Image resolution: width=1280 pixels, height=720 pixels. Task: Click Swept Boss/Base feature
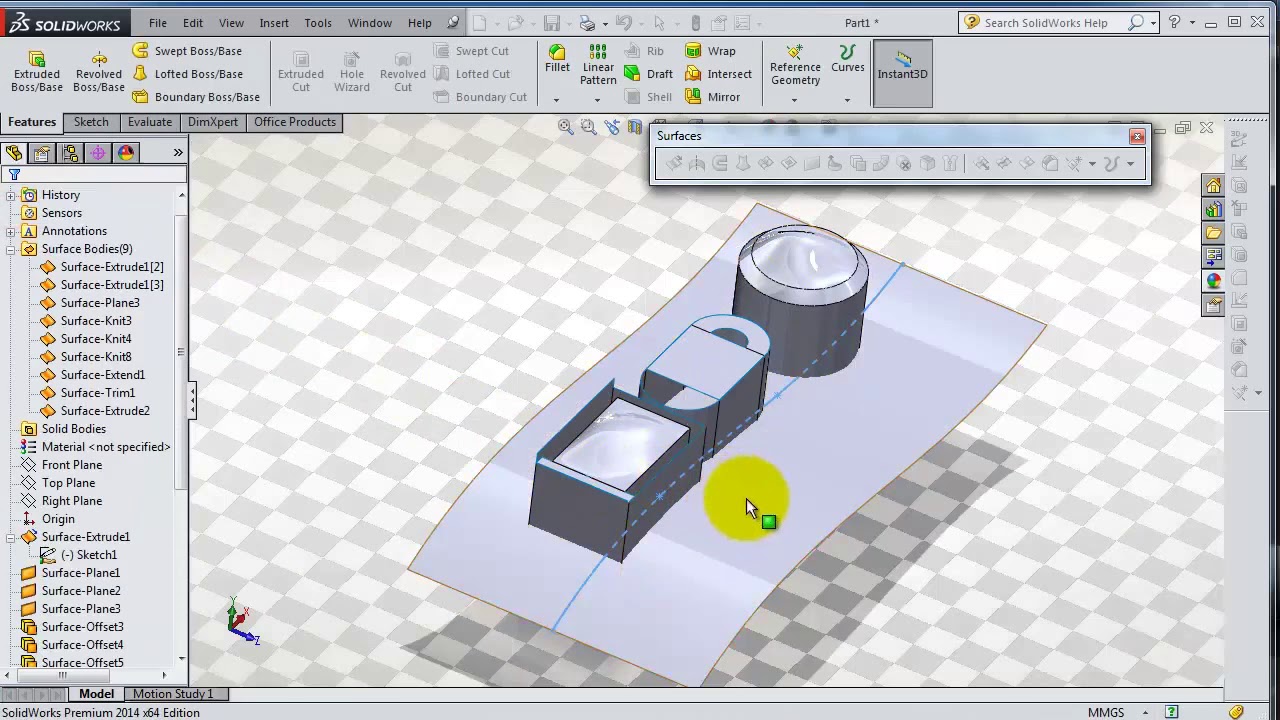click(187, 51)
